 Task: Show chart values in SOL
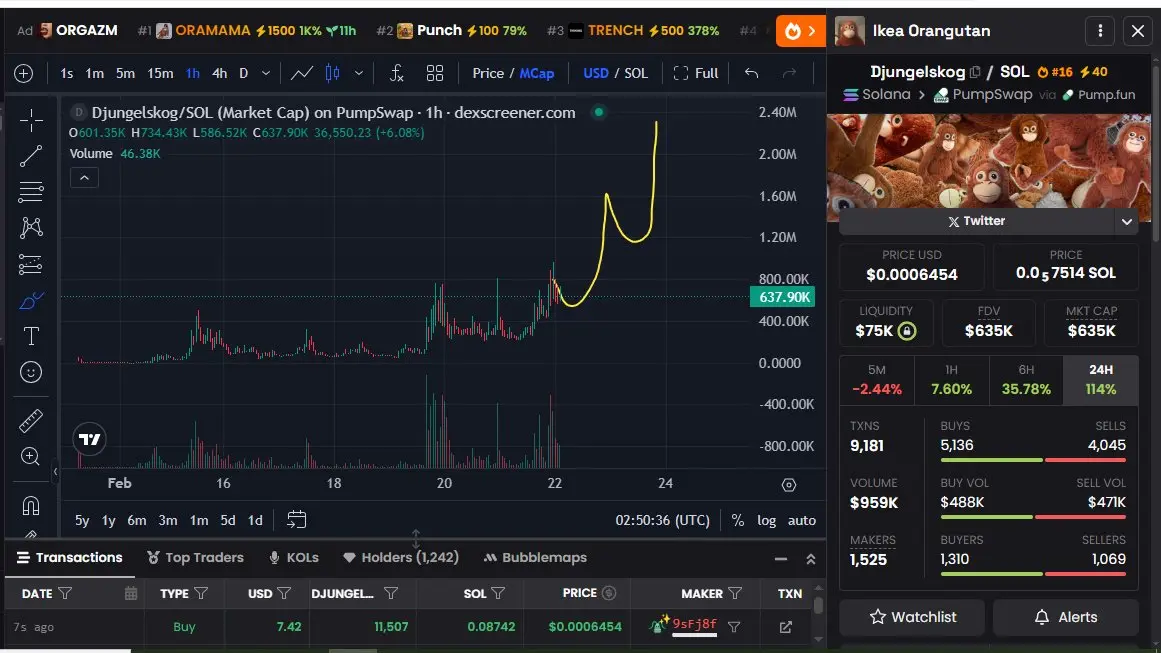click(x=636, y=73)
